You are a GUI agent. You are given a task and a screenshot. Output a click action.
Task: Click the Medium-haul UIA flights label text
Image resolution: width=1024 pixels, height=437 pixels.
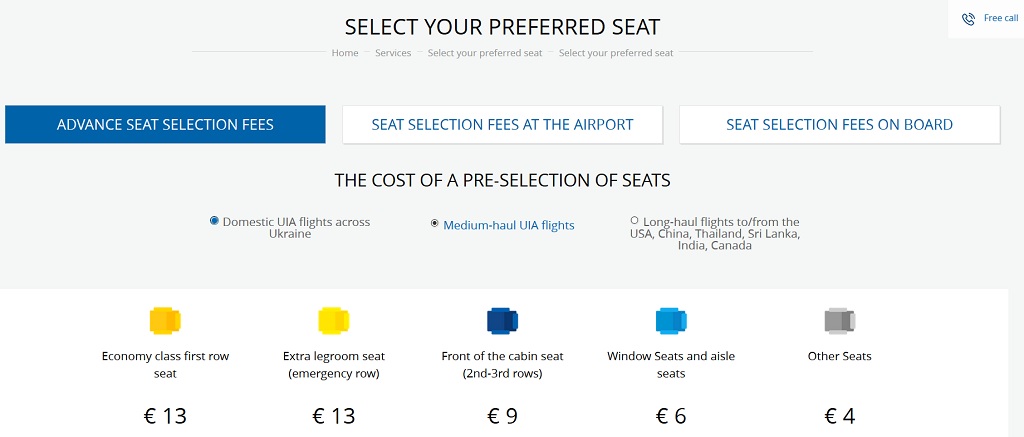pos(509,225)
